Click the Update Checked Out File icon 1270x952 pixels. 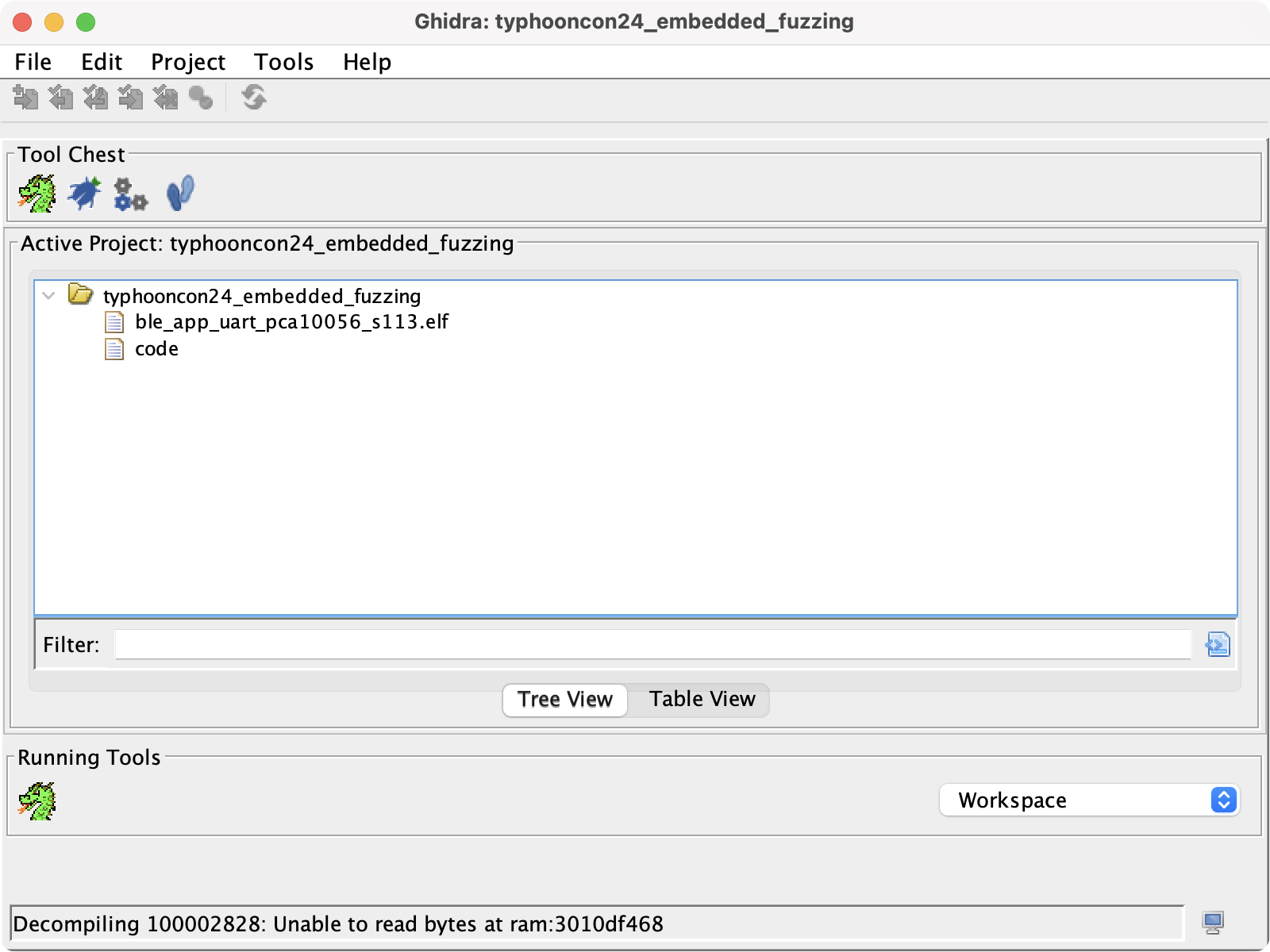coord(95,98)
